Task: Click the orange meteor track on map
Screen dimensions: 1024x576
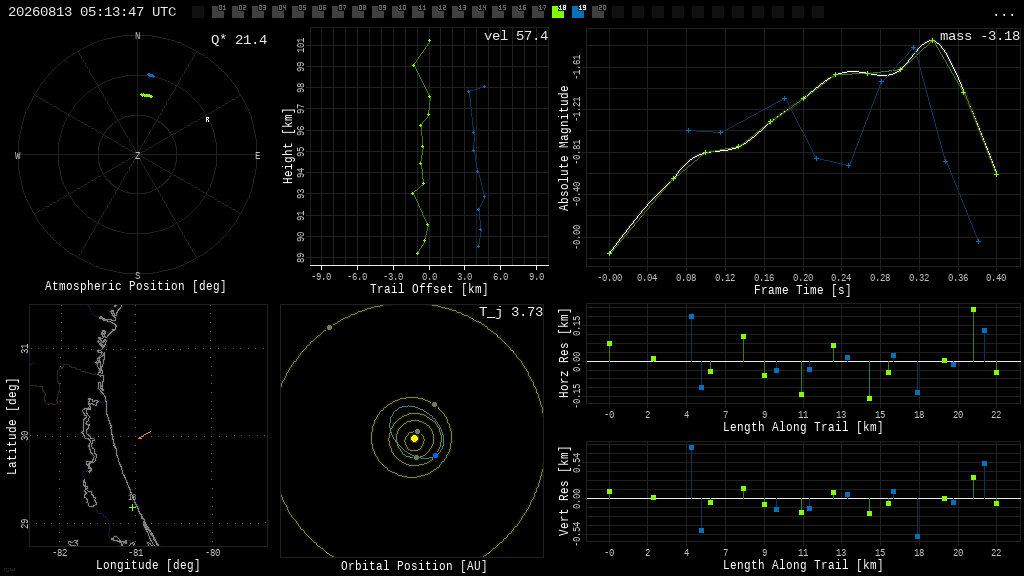Action: pos(144,435)
